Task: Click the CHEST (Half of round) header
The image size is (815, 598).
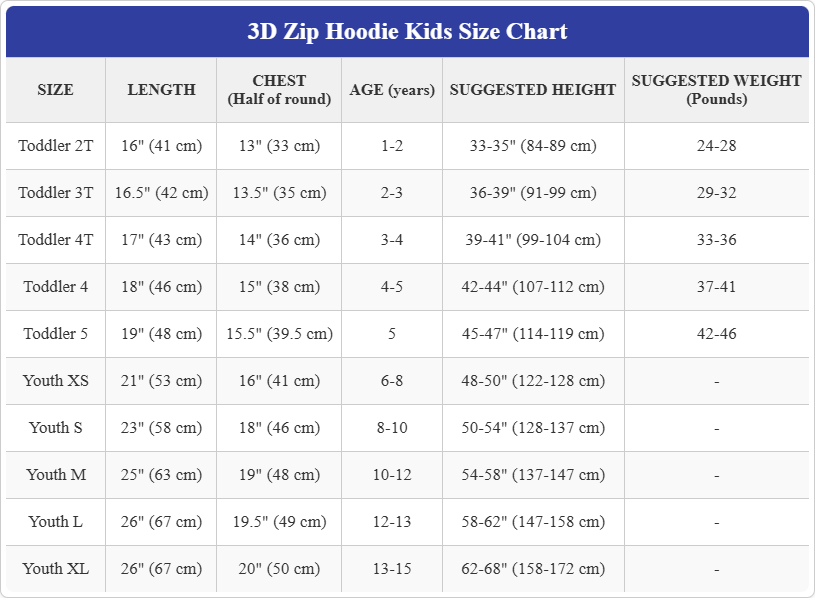Action: [279, 90]
